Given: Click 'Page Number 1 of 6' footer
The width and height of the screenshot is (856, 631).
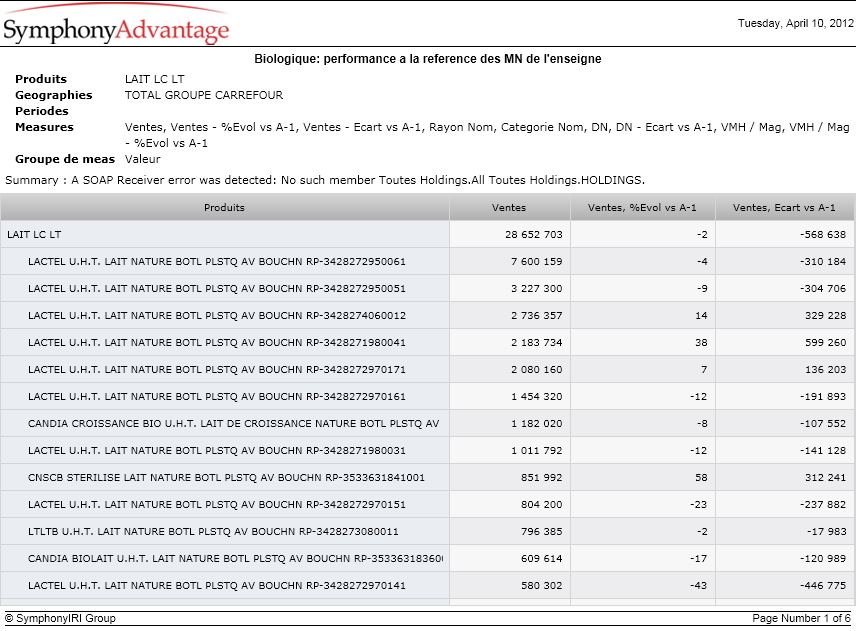Looking at the screenshot, I should pos(801,618).
